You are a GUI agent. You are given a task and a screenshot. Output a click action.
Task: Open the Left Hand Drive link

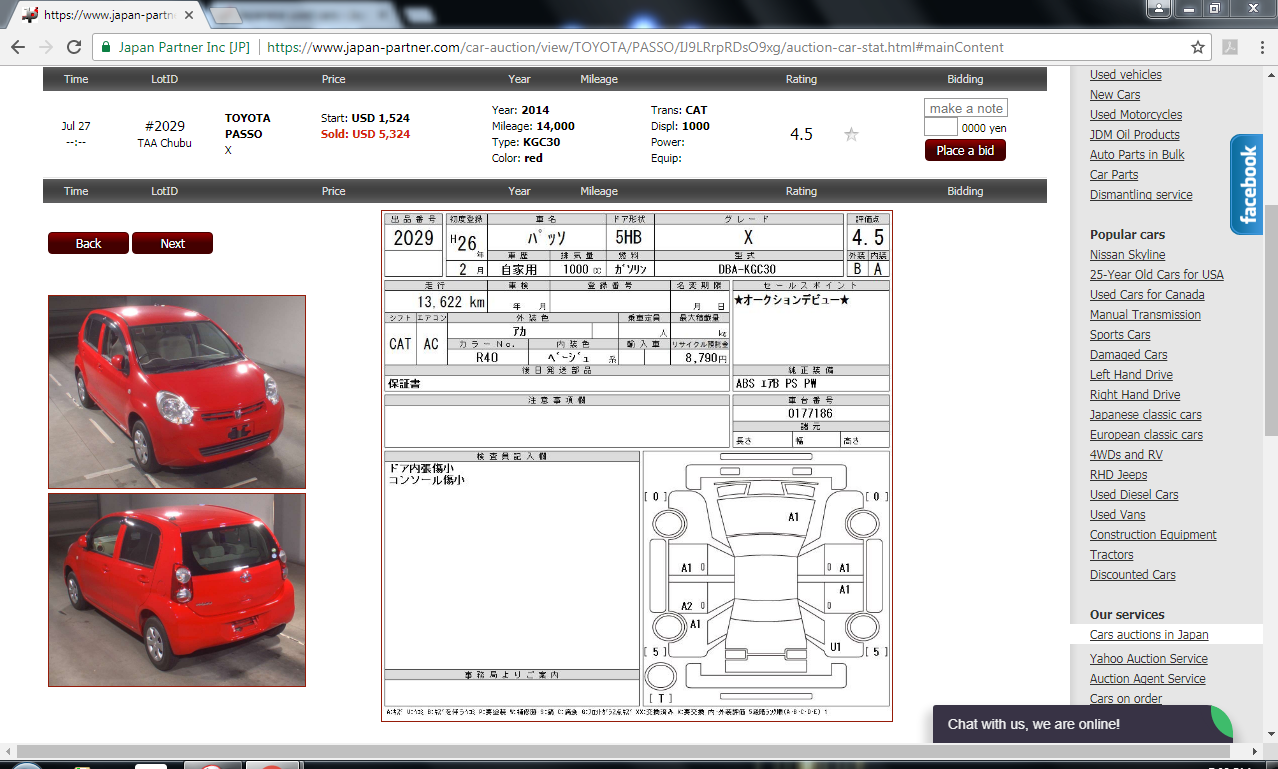click(1131, 375)
